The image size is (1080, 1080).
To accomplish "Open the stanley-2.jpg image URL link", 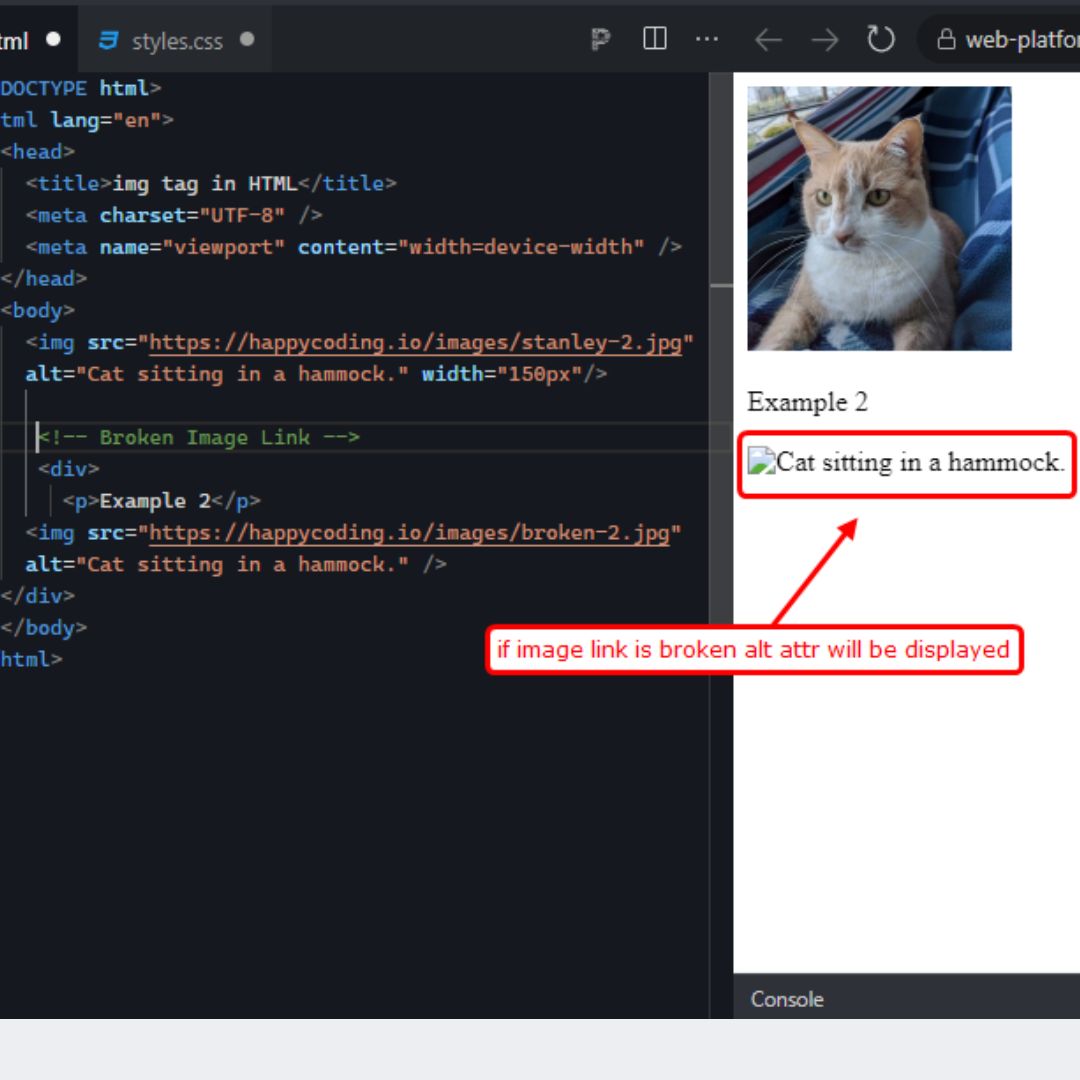I will 415,342.
